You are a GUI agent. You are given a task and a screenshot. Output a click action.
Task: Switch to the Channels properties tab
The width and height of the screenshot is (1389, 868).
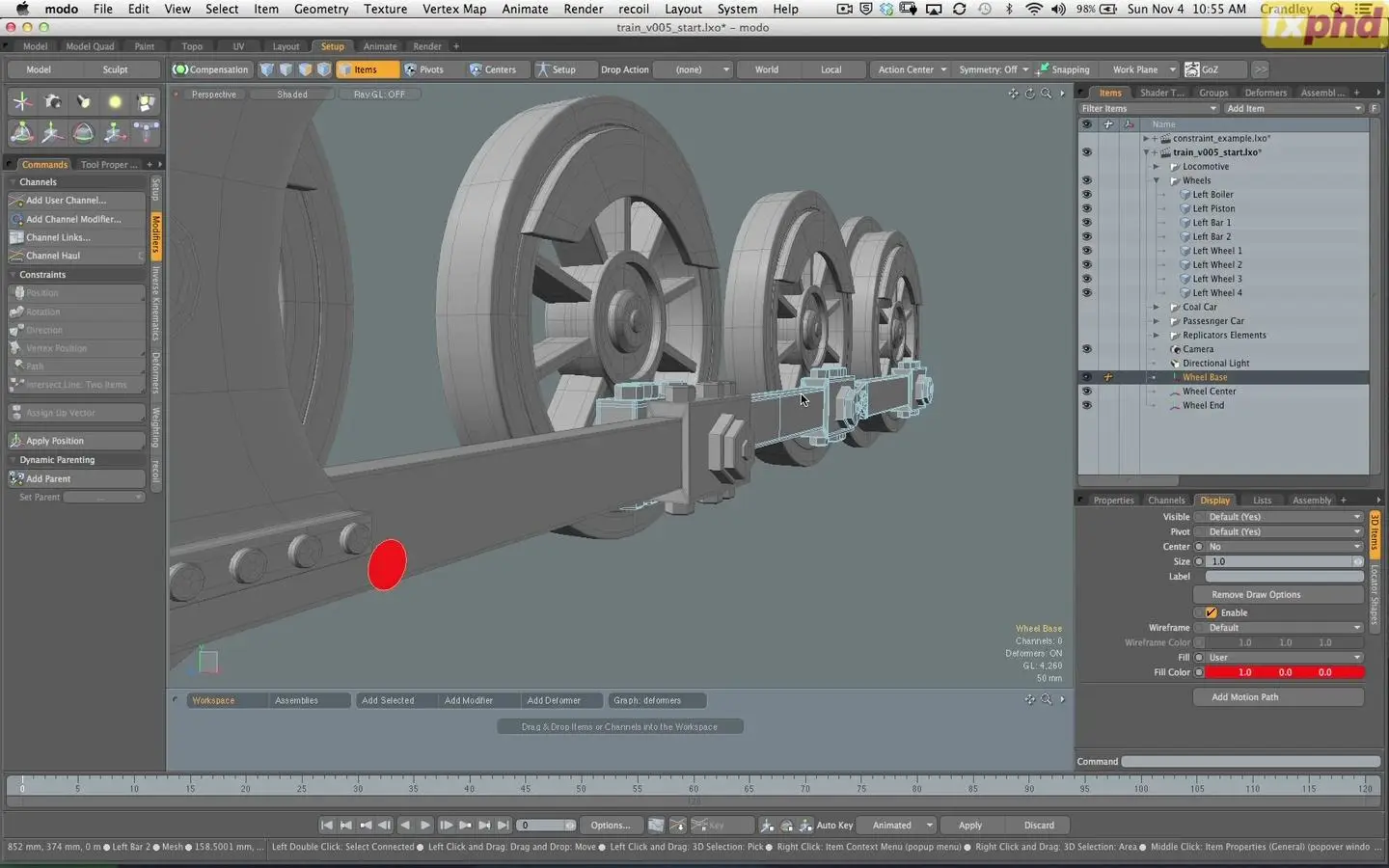1166,500
